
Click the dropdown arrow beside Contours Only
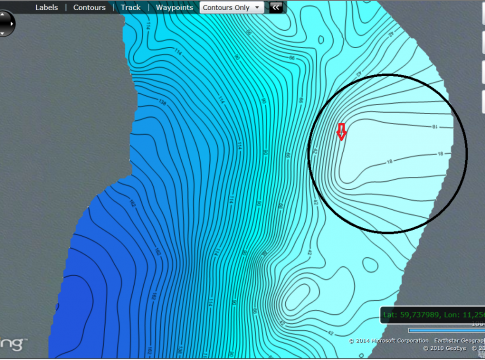(257, 7)
